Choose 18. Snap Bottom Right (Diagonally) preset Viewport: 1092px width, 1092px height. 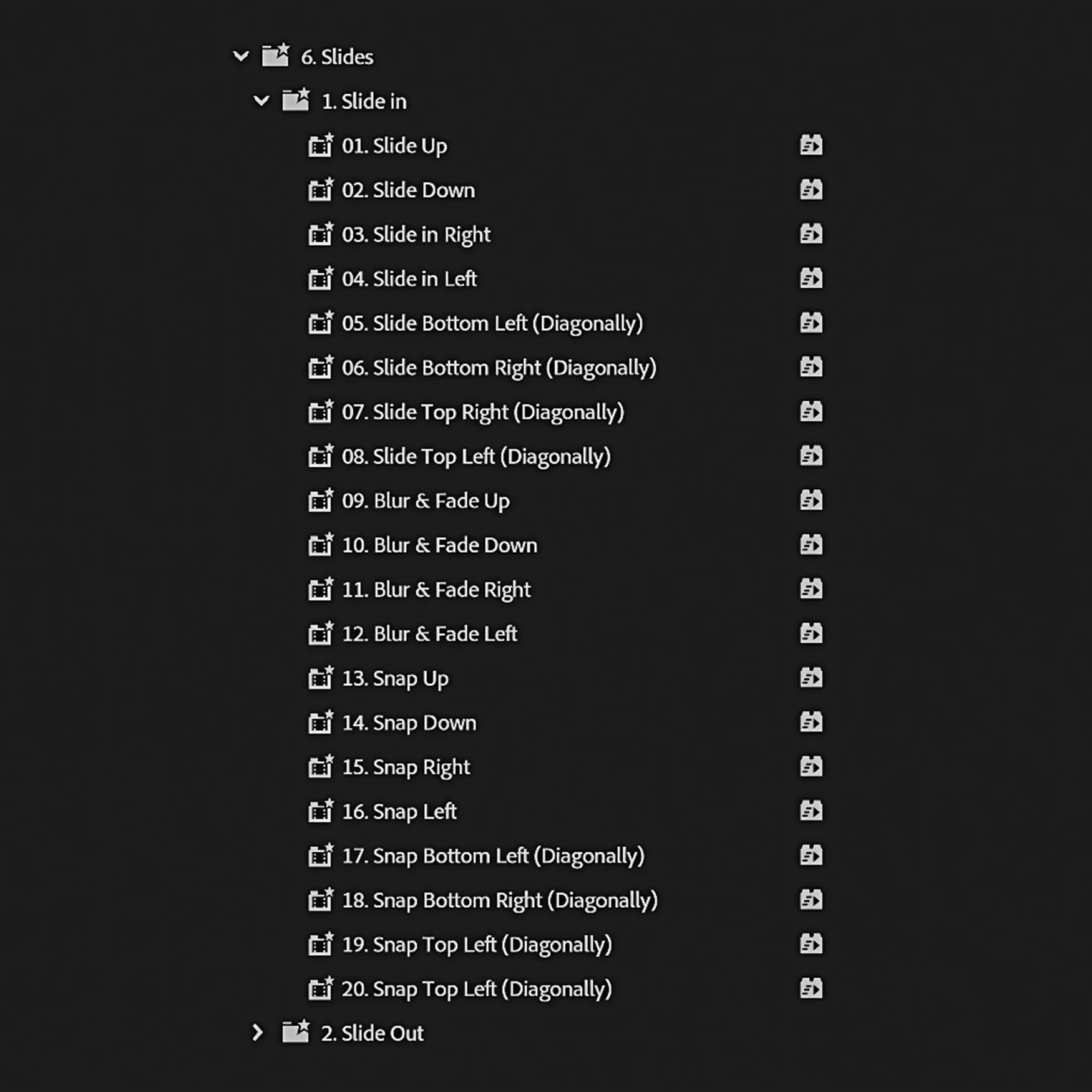(x=499, y=900)
